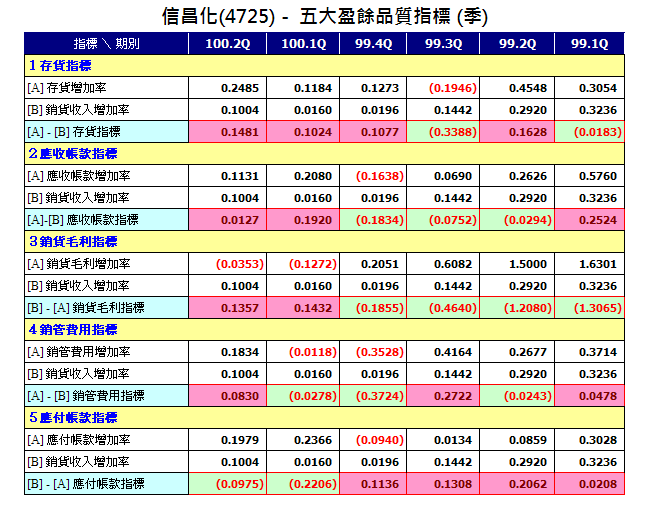Viewport: 649px width, 517px height.
Task: Click the row label [A] - [B] 銷管費用指標
Action: click(x=86, y=396)
